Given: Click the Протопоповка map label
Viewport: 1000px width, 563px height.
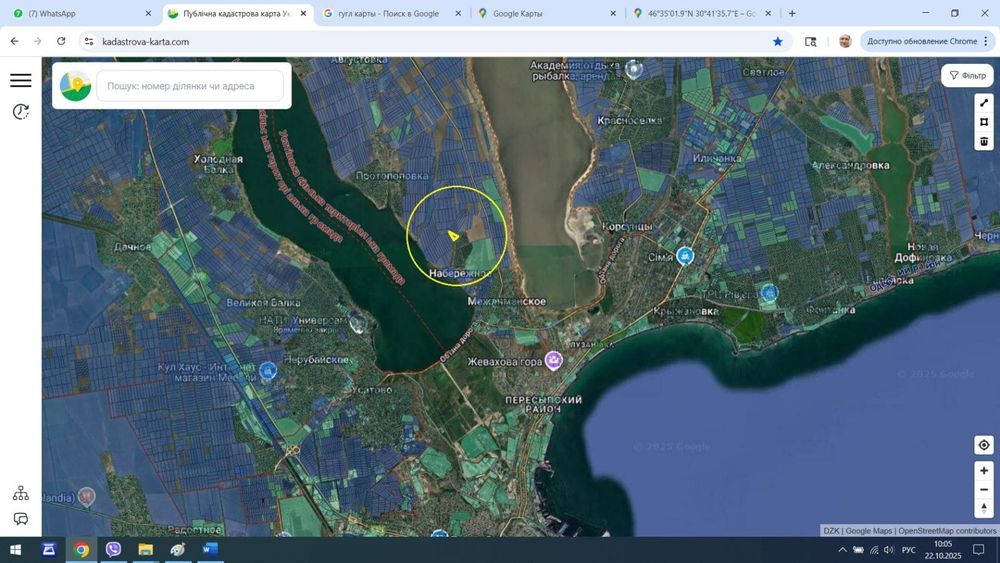Looking at the screenshot, I should coord(392,175).
